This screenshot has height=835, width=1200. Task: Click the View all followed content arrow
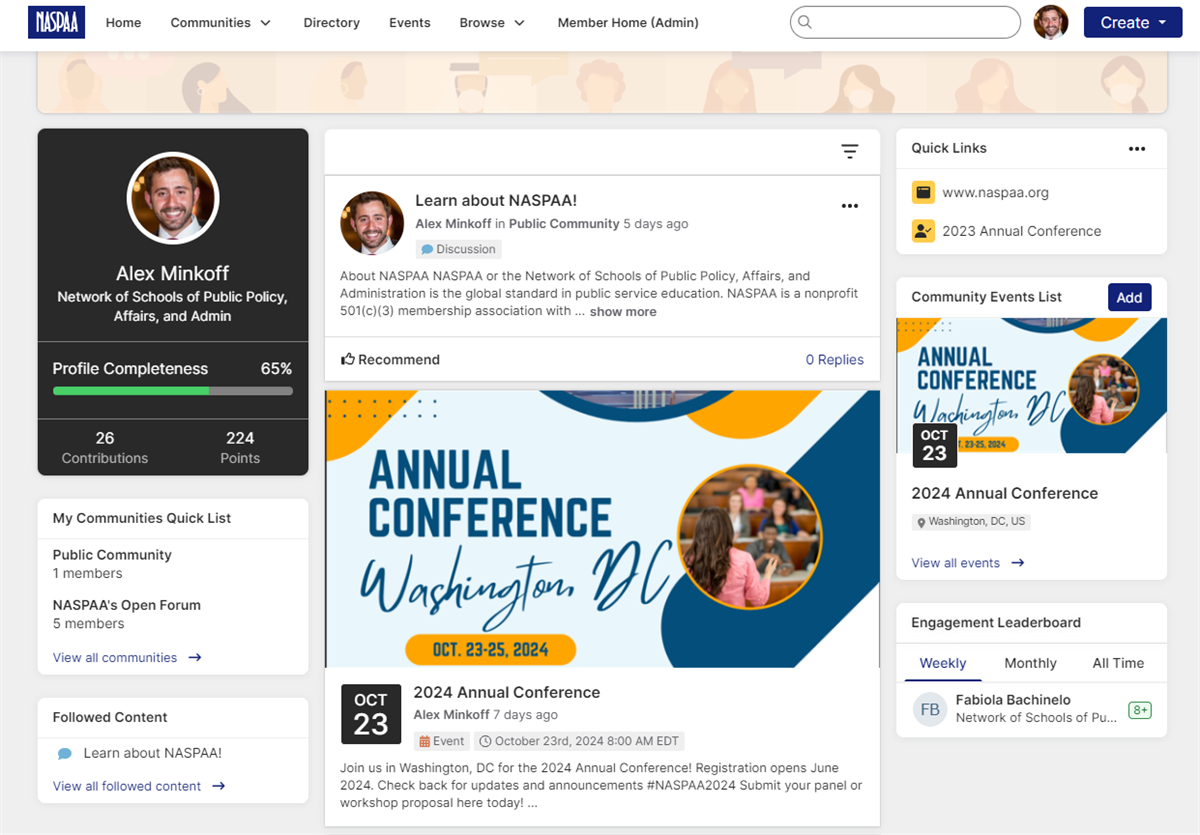coord(219,786)
